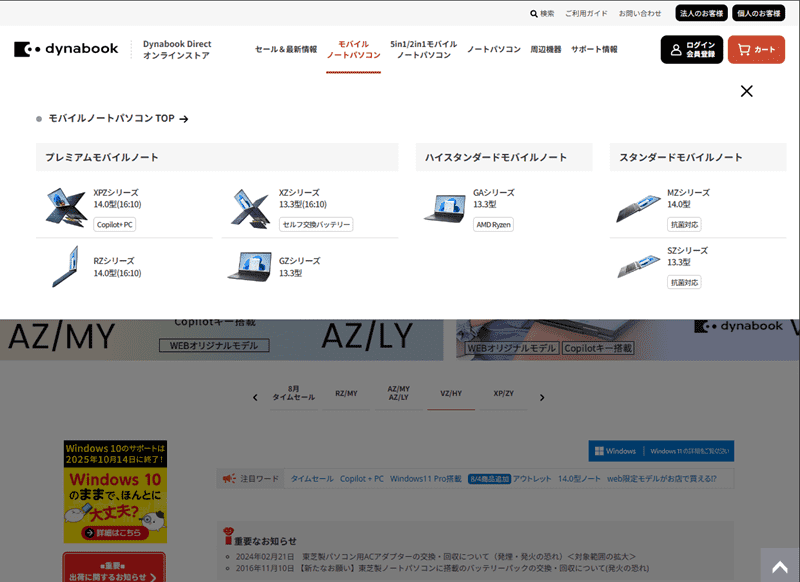
Task: Open セール＆最新情報 menu
Action: (x=286, y=49)
